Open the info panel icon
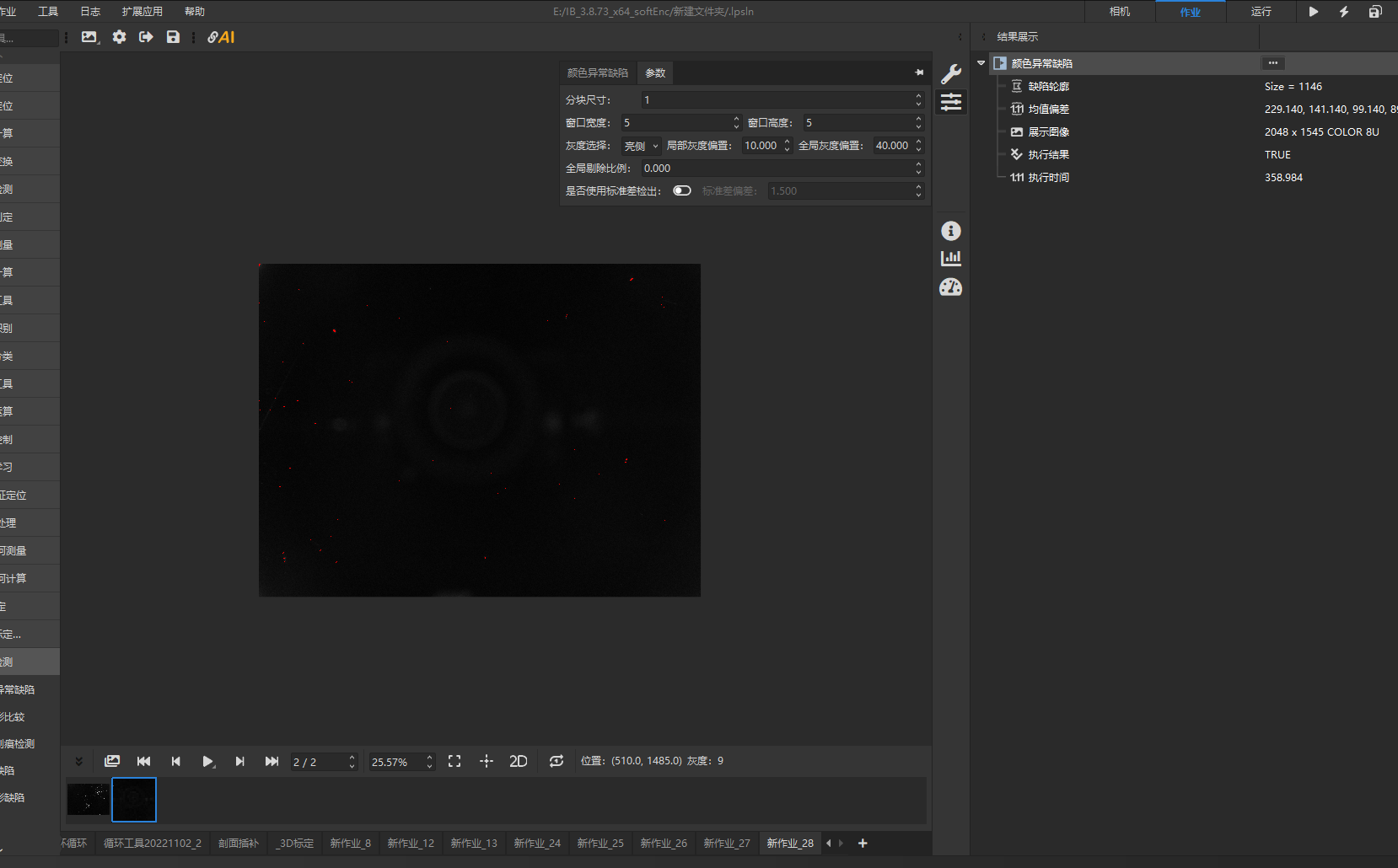This screenshot has width=1398, height=868. (950, 231)
